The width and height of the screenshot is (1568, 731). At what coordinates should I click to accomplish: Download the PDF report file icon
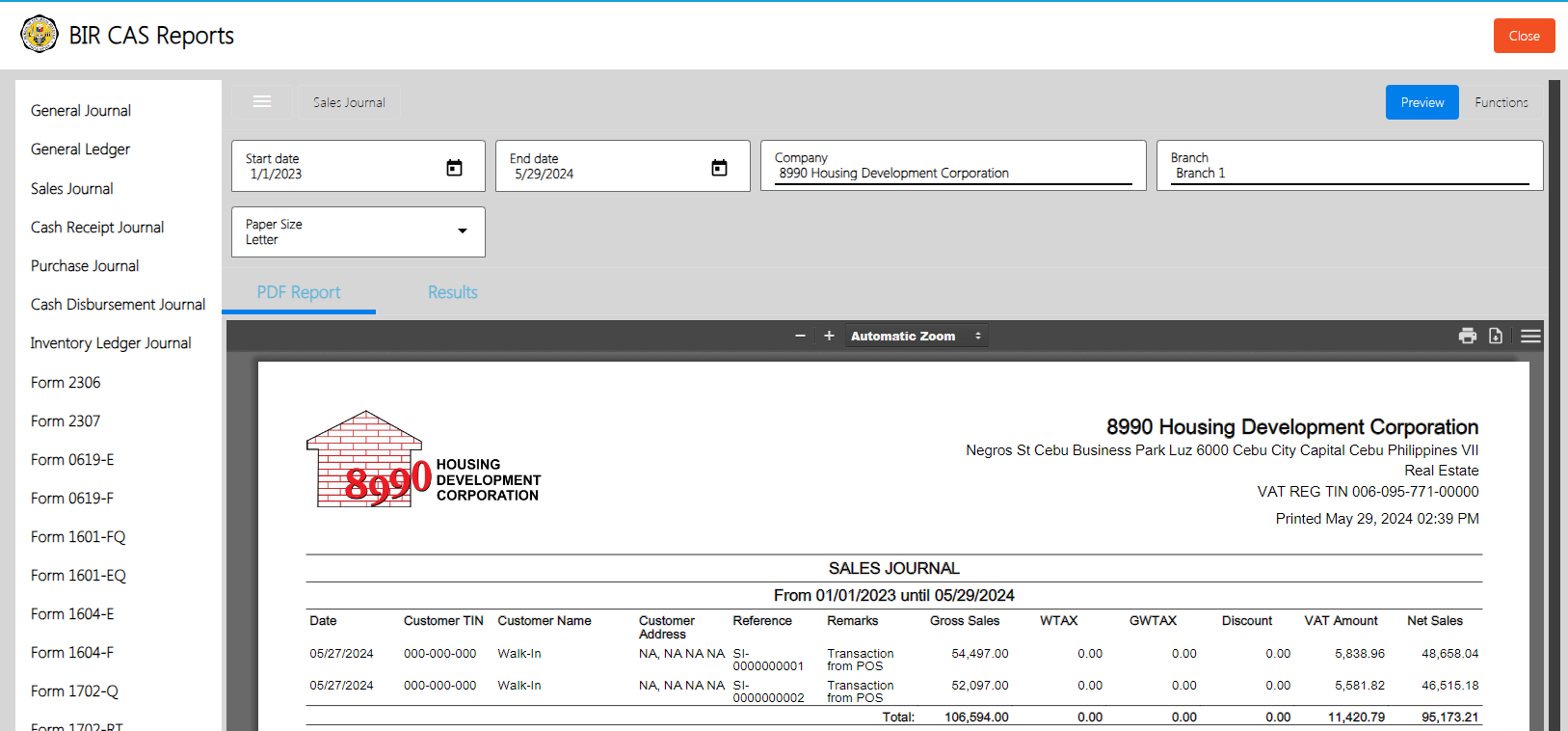(1496, 336)
